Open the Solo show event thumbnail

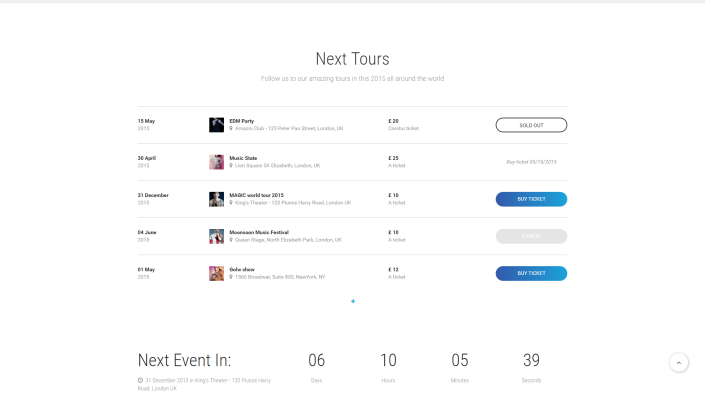(x=216, y=273)
